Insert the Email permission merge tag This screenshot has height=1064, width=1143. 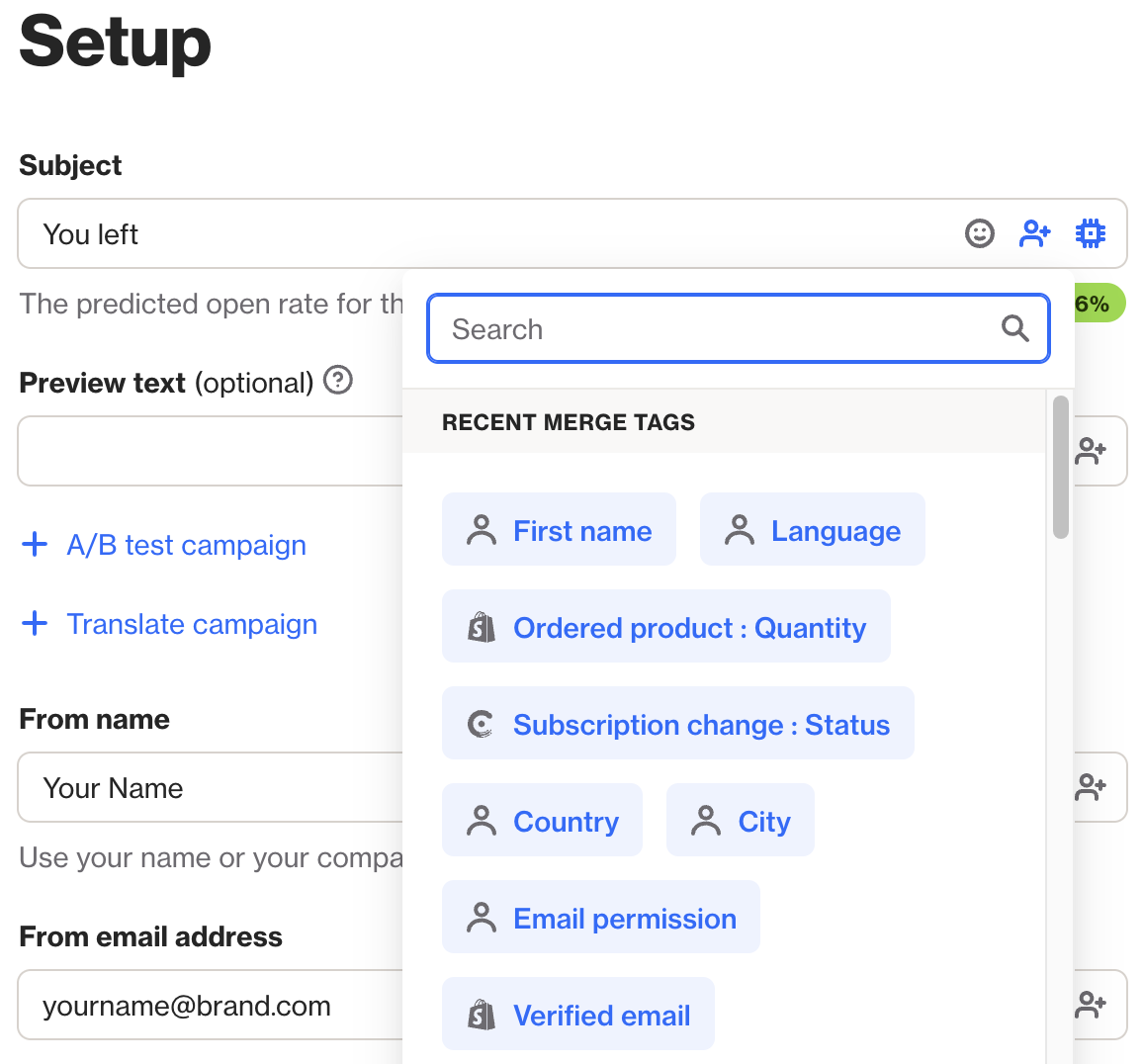point(600,918)
